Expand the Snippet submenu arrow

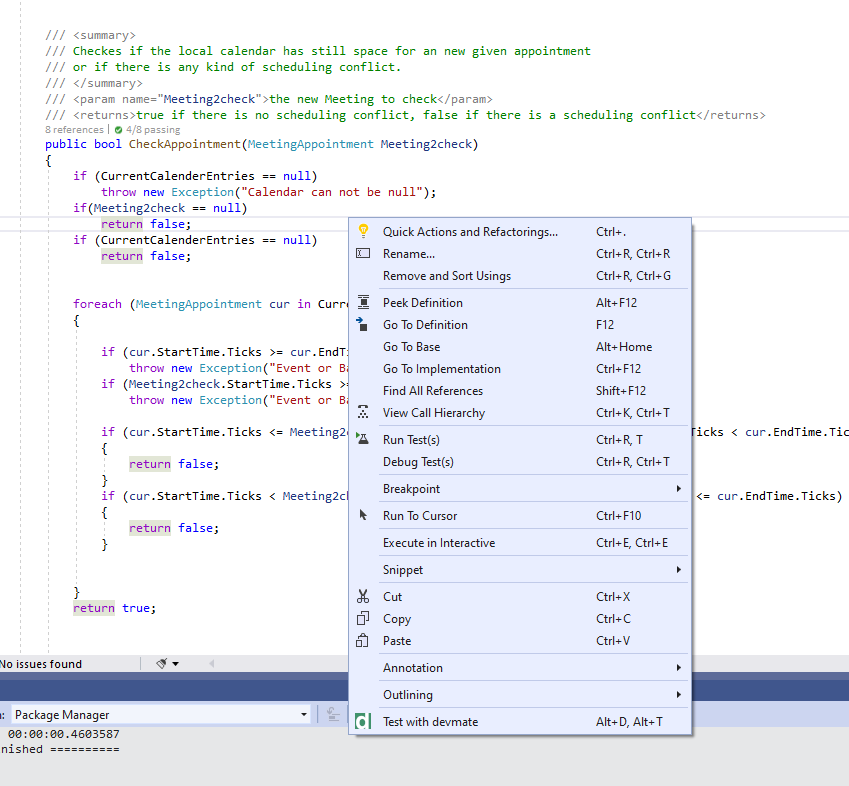678,569
